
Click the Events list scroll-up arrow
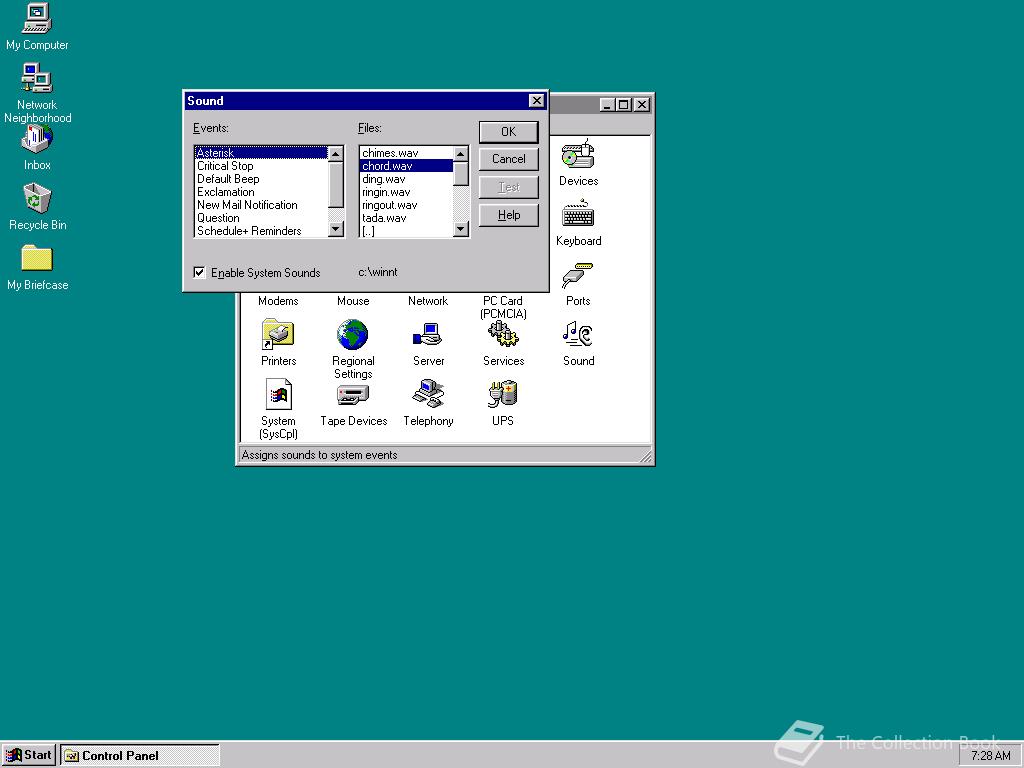coord(336,154)
